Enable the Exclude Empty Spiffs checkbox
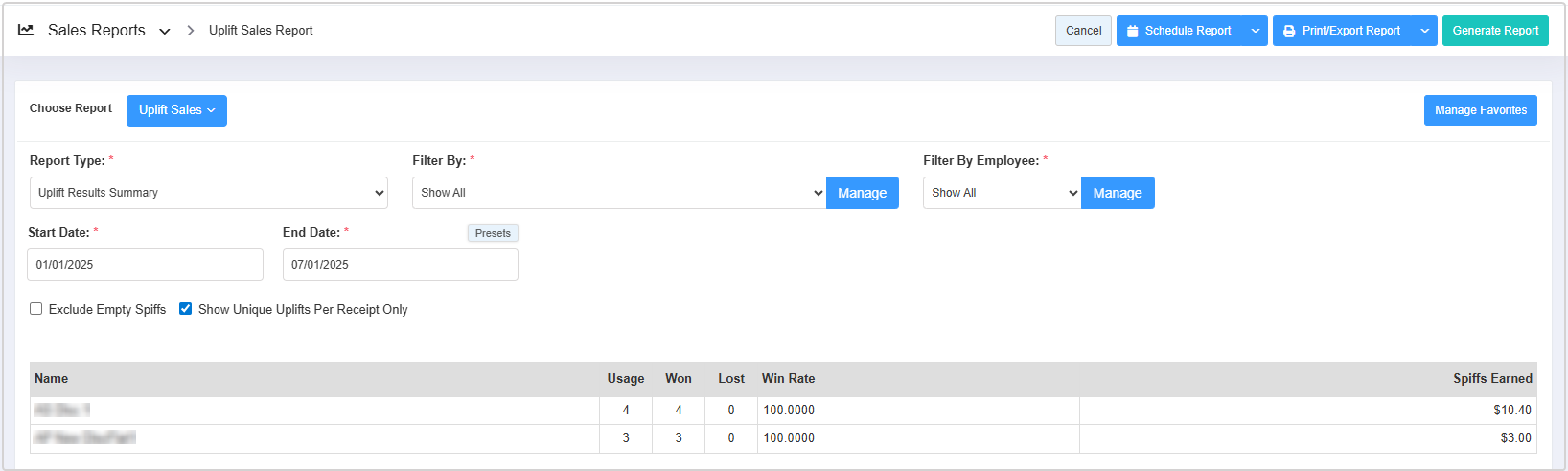 [36, 309]
